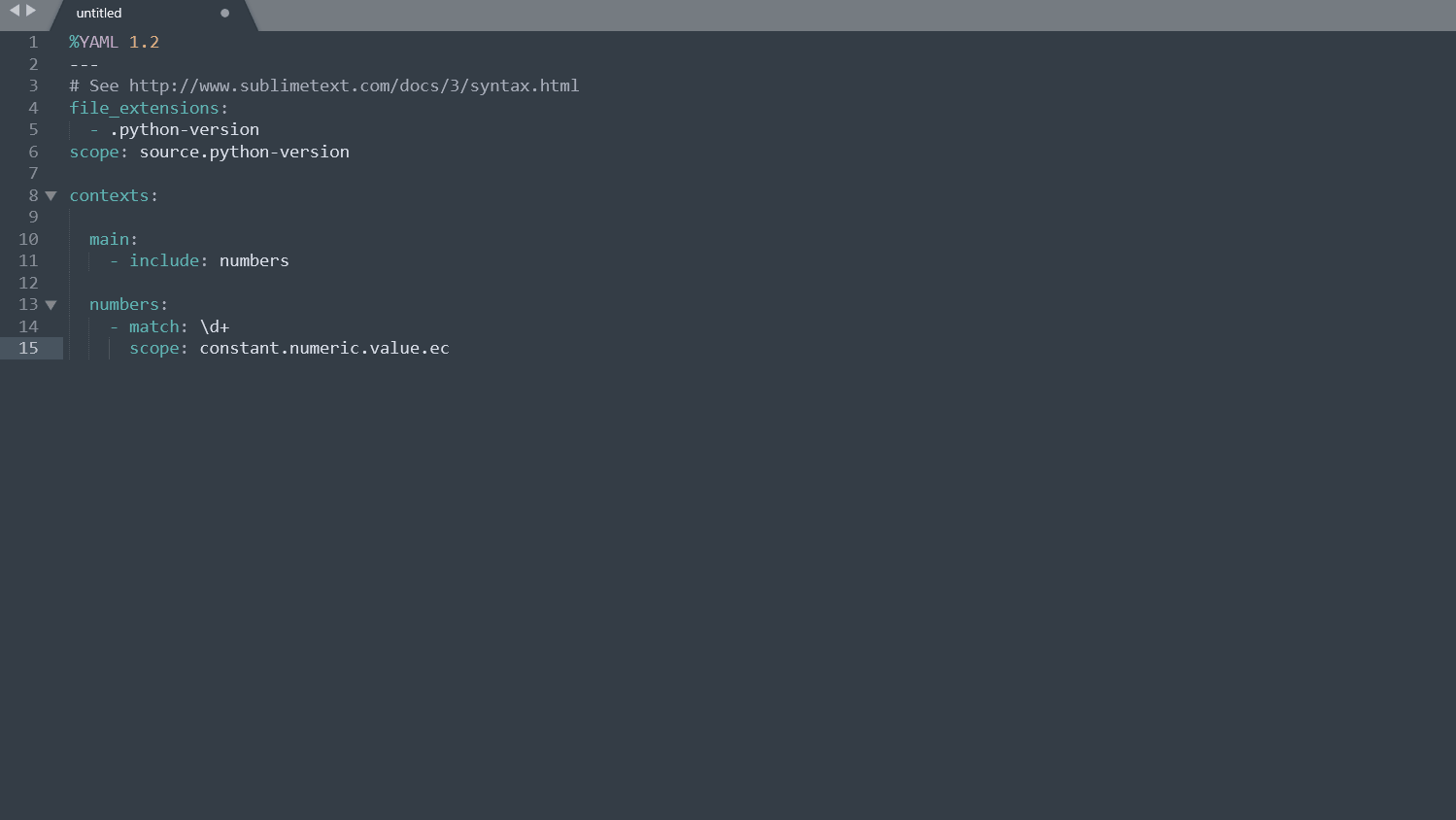Click the line number 1 in the gutter

click(x=33, y=42)
